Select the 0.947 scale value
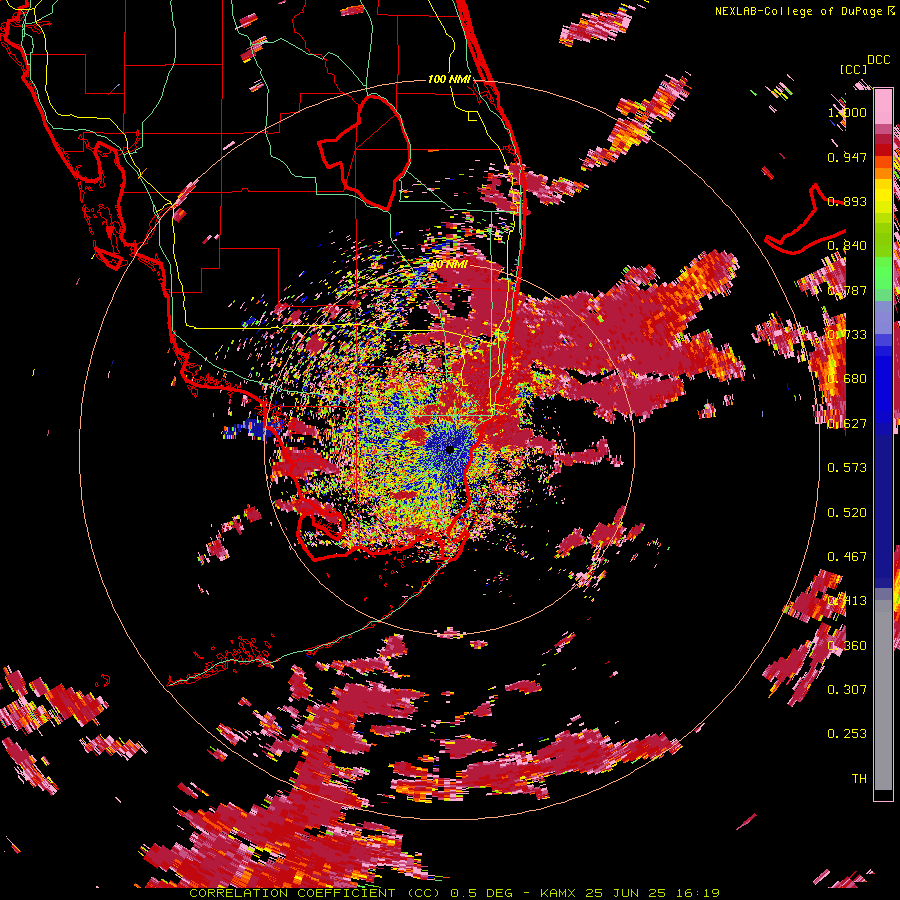 [847, 157]
